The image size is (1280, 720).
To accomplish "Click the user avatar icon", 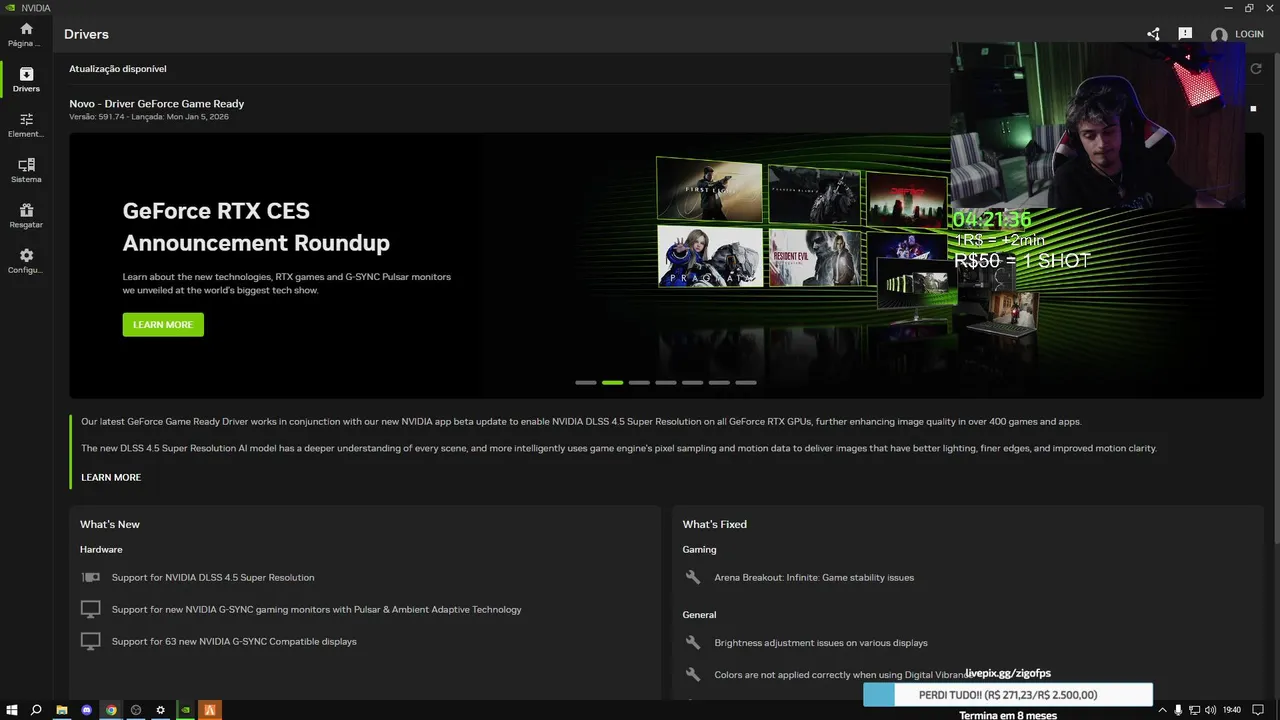I will click(x=1219, y=35).
